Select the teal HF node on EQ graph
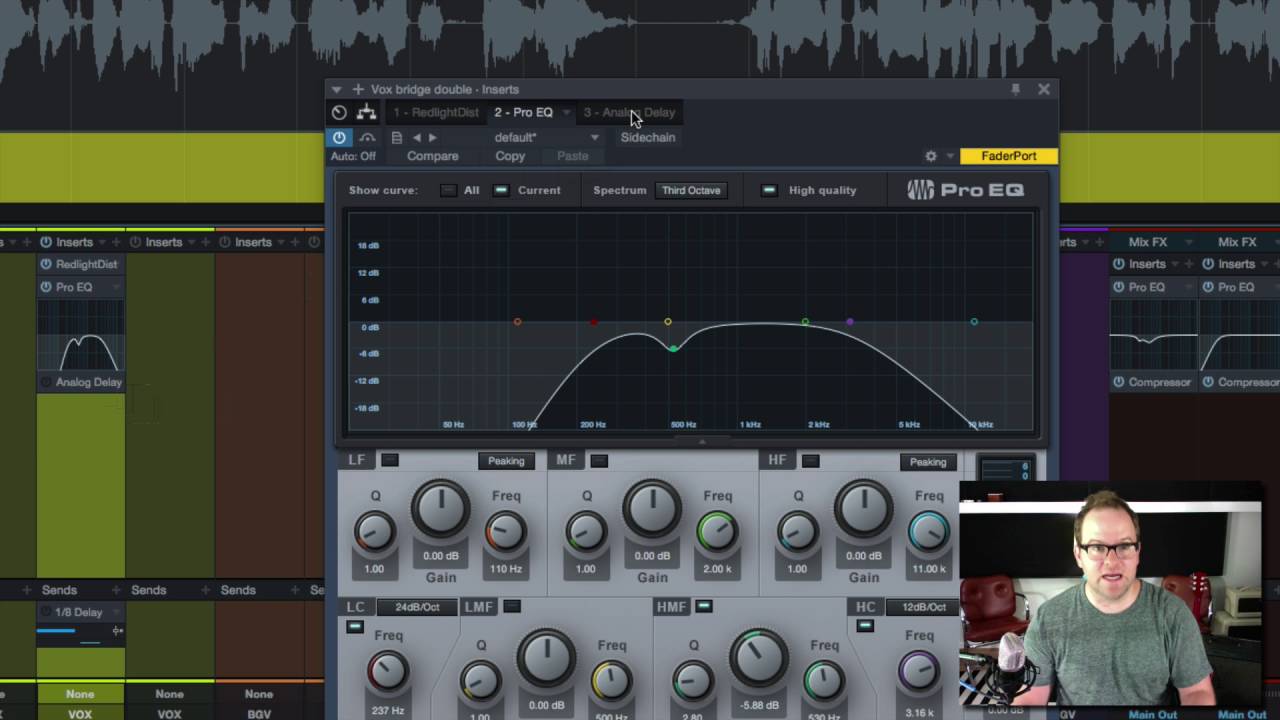The width and height of the screenshot is (1280, 720). pyautogui.click(x=974, y=322)
